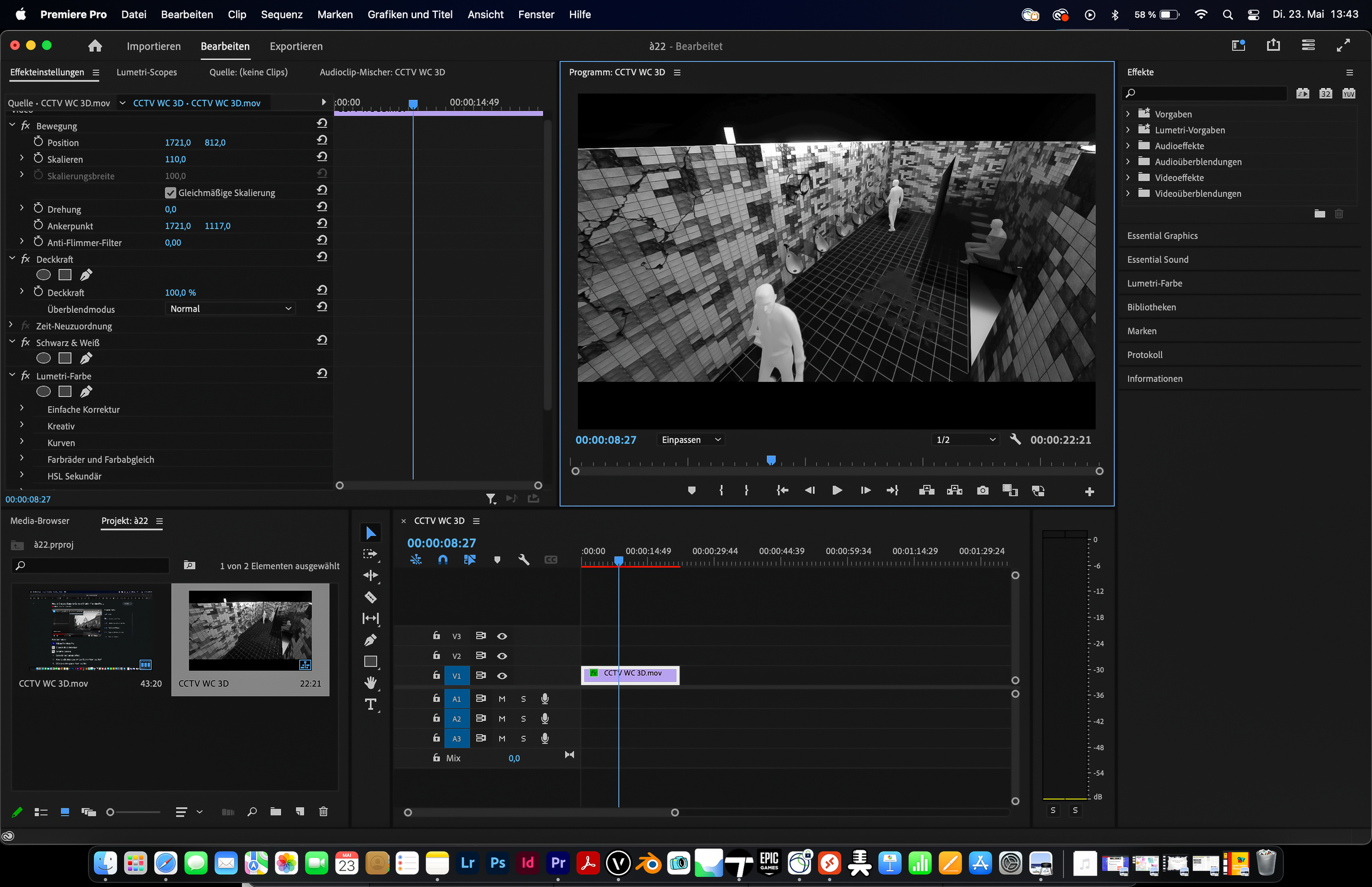The image size is (1372, 887).
Task: Select the Ripple Edit tool
Action: (371, 575)
